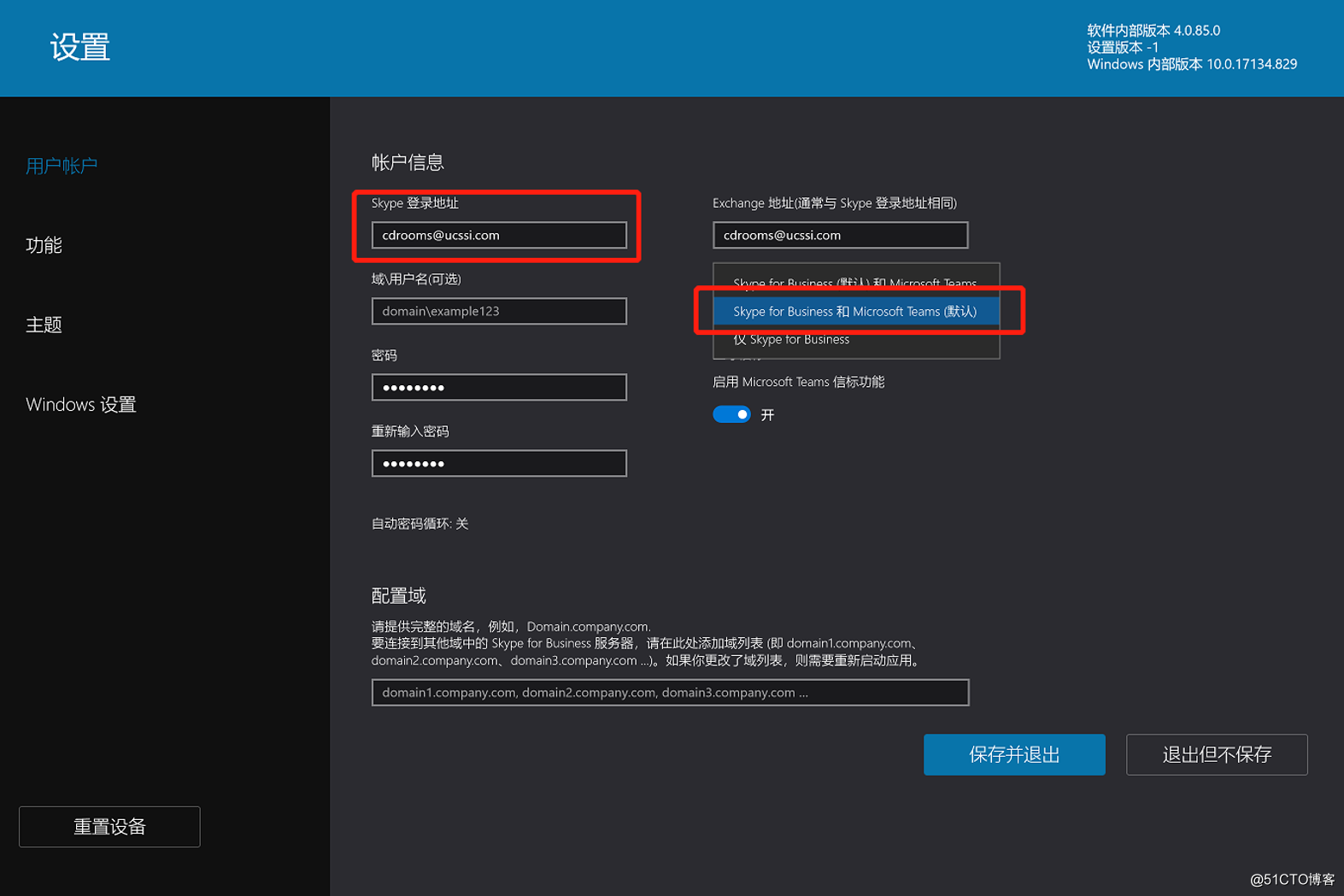Focus the 密码 password field
Screen dimensions: 1344x896
click(x=499, y=387)
